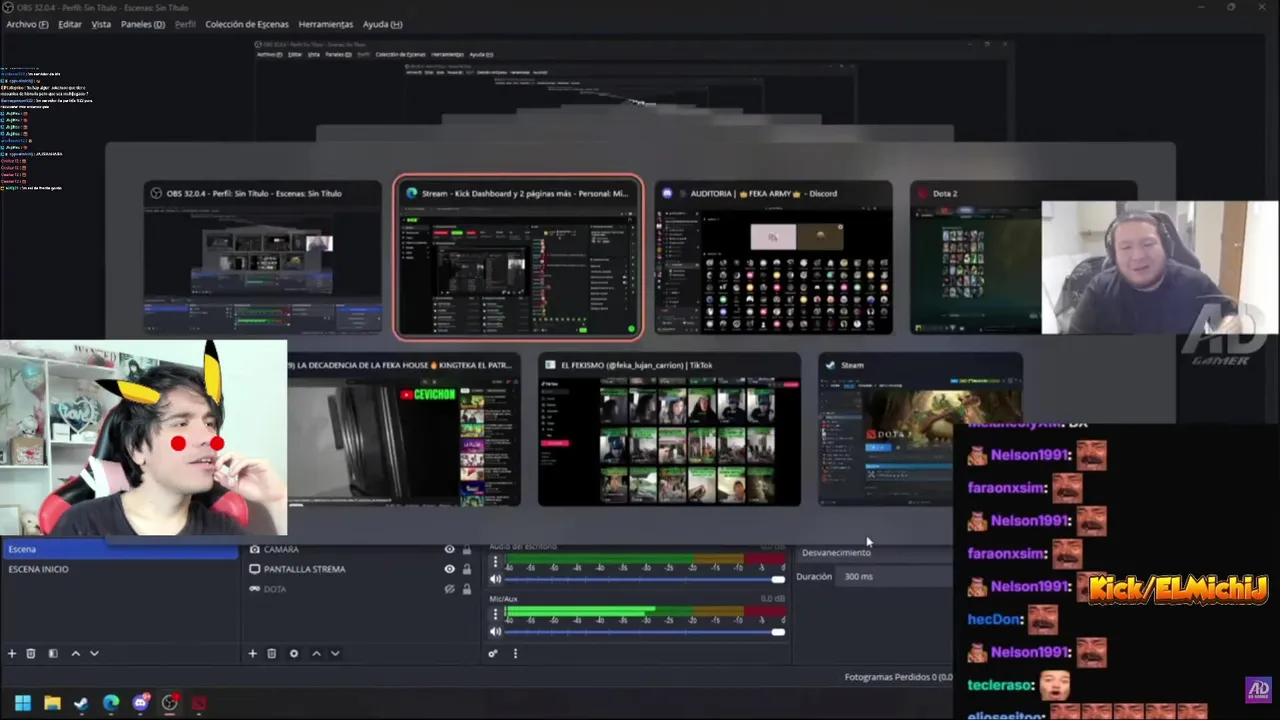Open scene filters icon in Scenes toolbar

tap(53, 653)
